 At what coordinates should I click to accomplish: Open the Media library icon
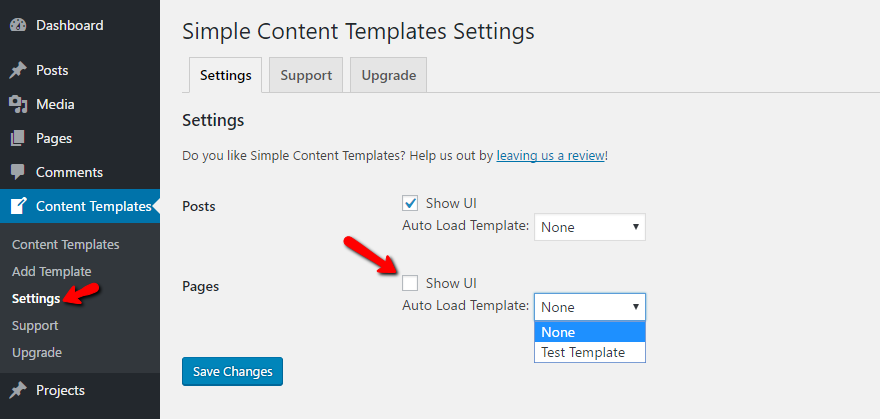pyautogui.click(x=18, y=104)
